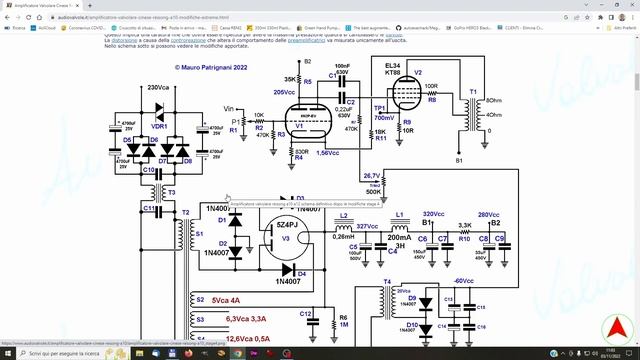The image size is (640, 360).
Task: Open the Posta in arrivo Gmail bookmark
Action: [184, 28]
